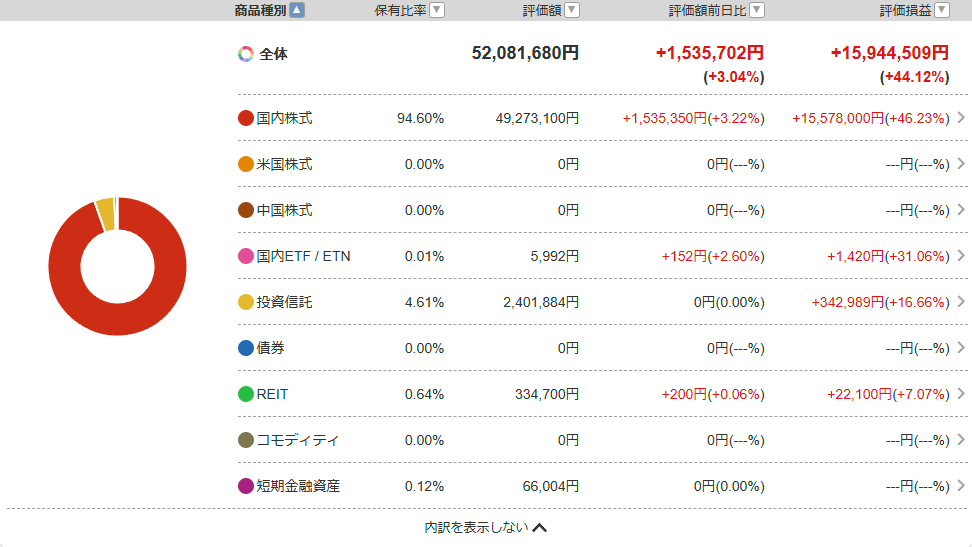Click the red 国内株式 category dot
This screenshot has height=547, width=972.
(x=246, y=118)
